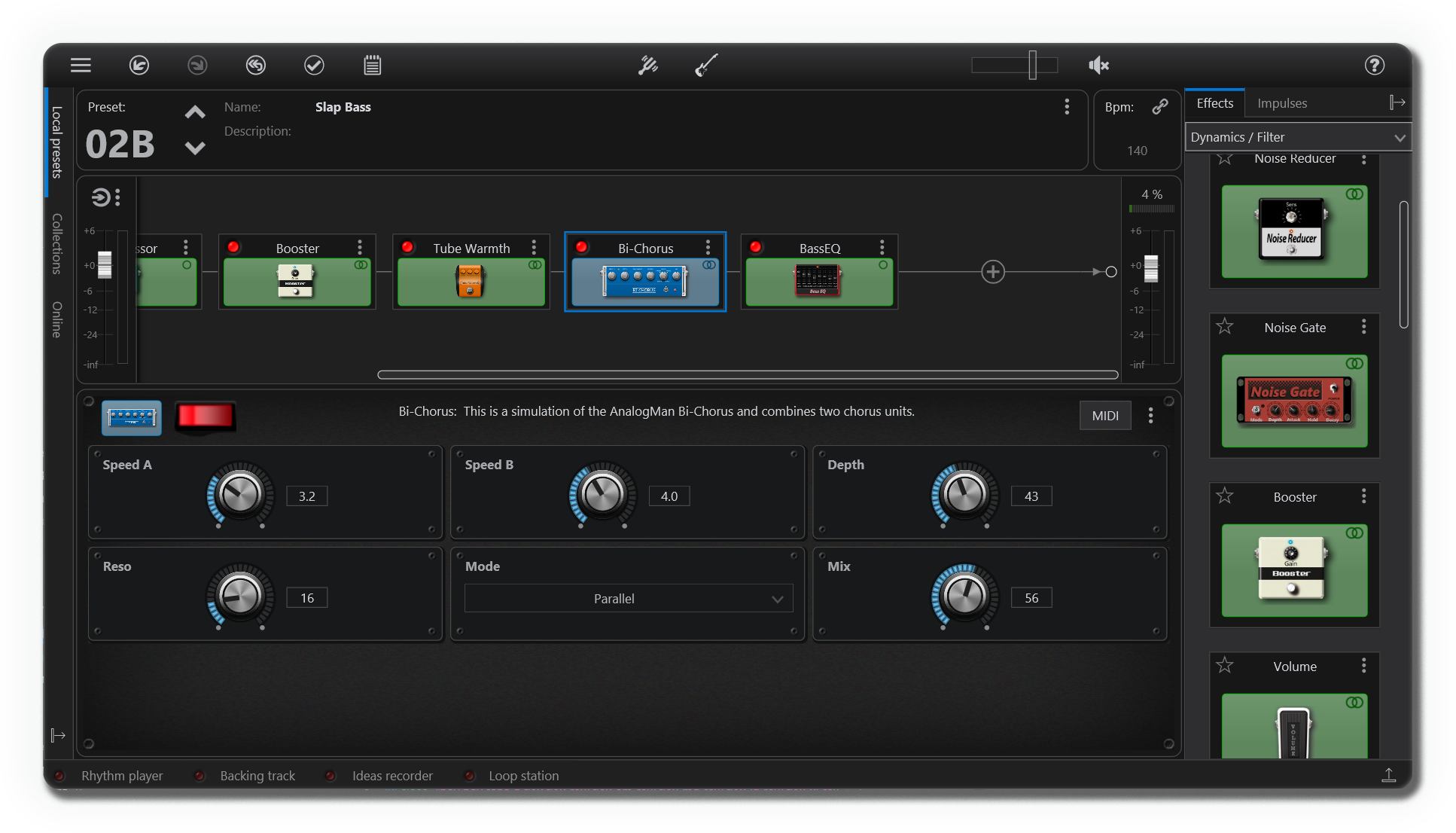Open the tuner icon in toolbar
Screen dimensions: 1456x833
(647, 66)
